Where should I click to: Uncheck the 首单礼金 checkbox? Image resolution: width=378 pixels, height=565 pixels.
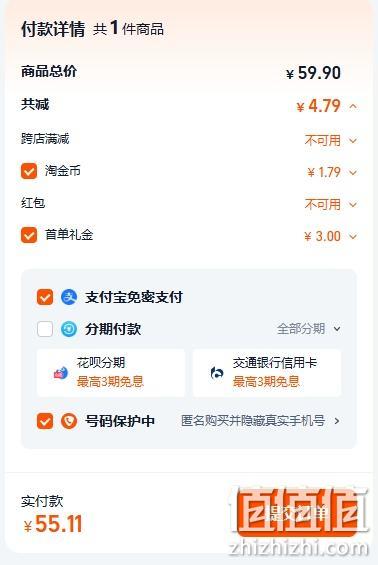point(29,235)
